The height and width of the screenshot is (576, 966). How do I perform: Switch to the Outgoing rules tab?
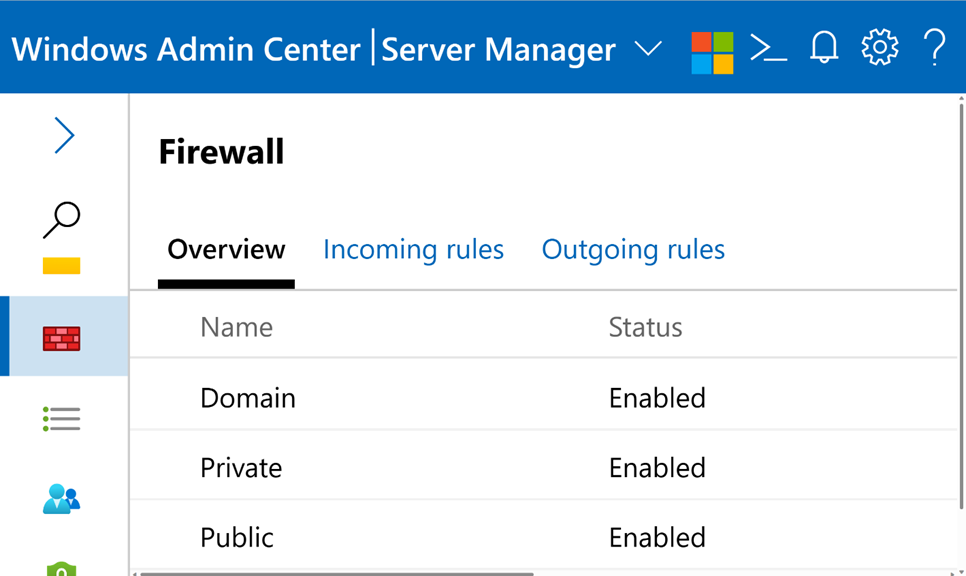pyautogui.click(x=633, y=249)
